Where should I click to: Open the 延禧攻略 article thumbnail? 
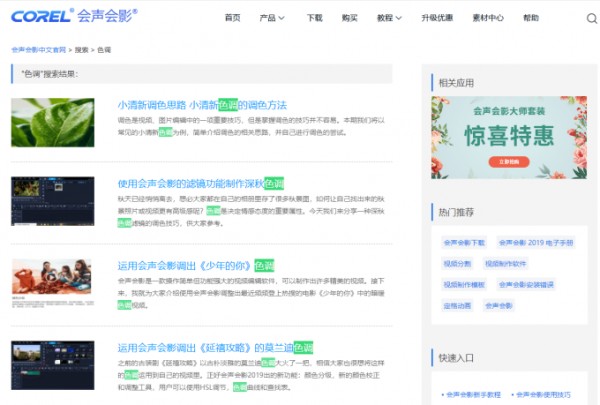[53, 365]
